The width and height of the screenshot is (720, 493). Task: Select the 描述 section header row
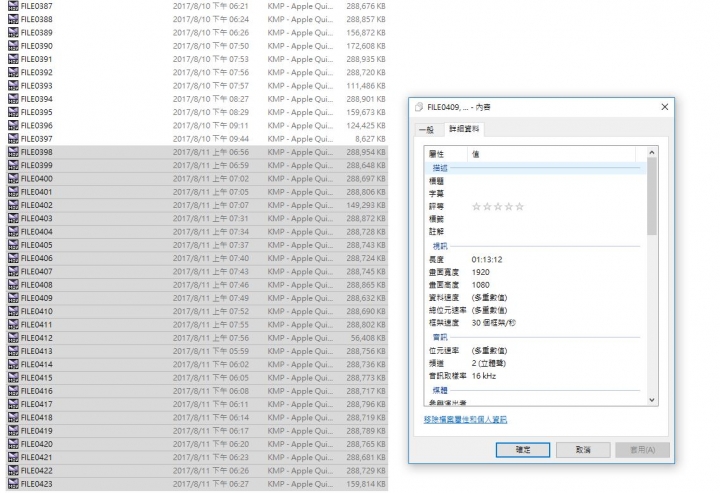pos(535,168)
